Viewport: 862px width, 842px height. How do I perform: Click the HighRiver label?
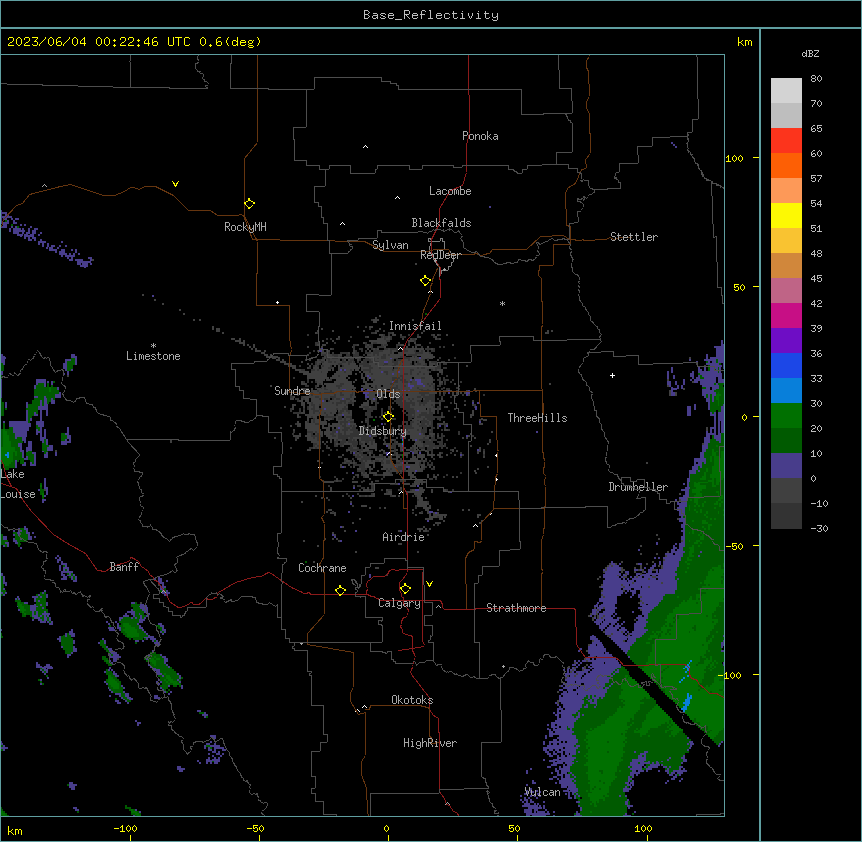[x=430, y=743]
